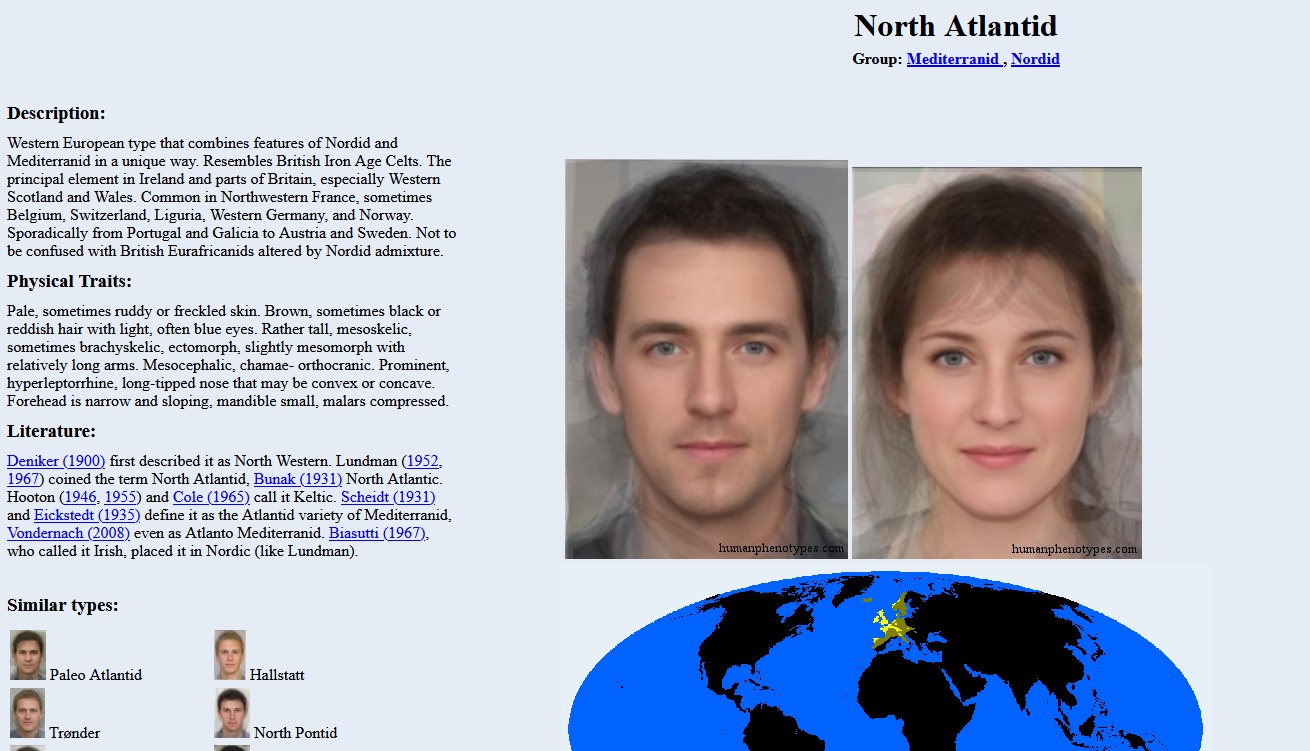Follow the Cole (1965) reference
Image resolution: width=1310 pixels, height=751 pixels.
coord(211,497)
